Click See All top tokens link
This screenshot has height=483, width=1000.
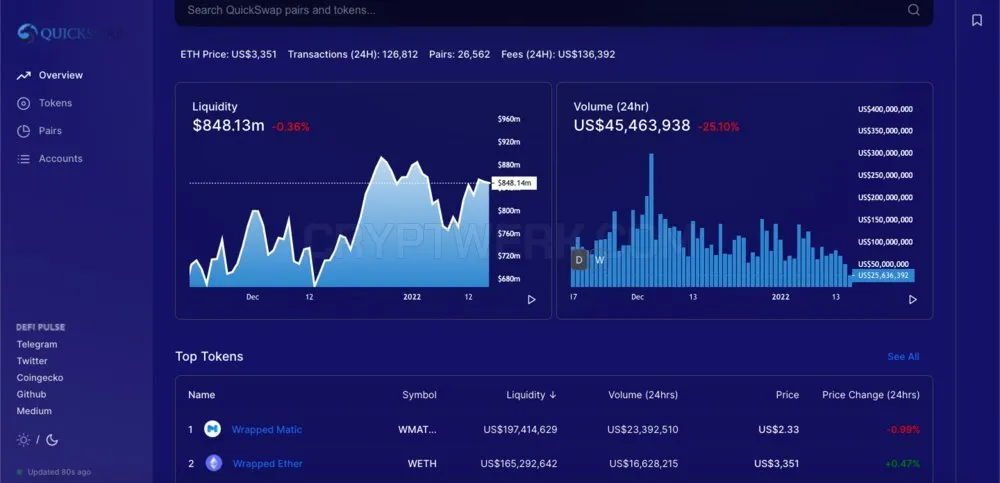tap(903, 357)
